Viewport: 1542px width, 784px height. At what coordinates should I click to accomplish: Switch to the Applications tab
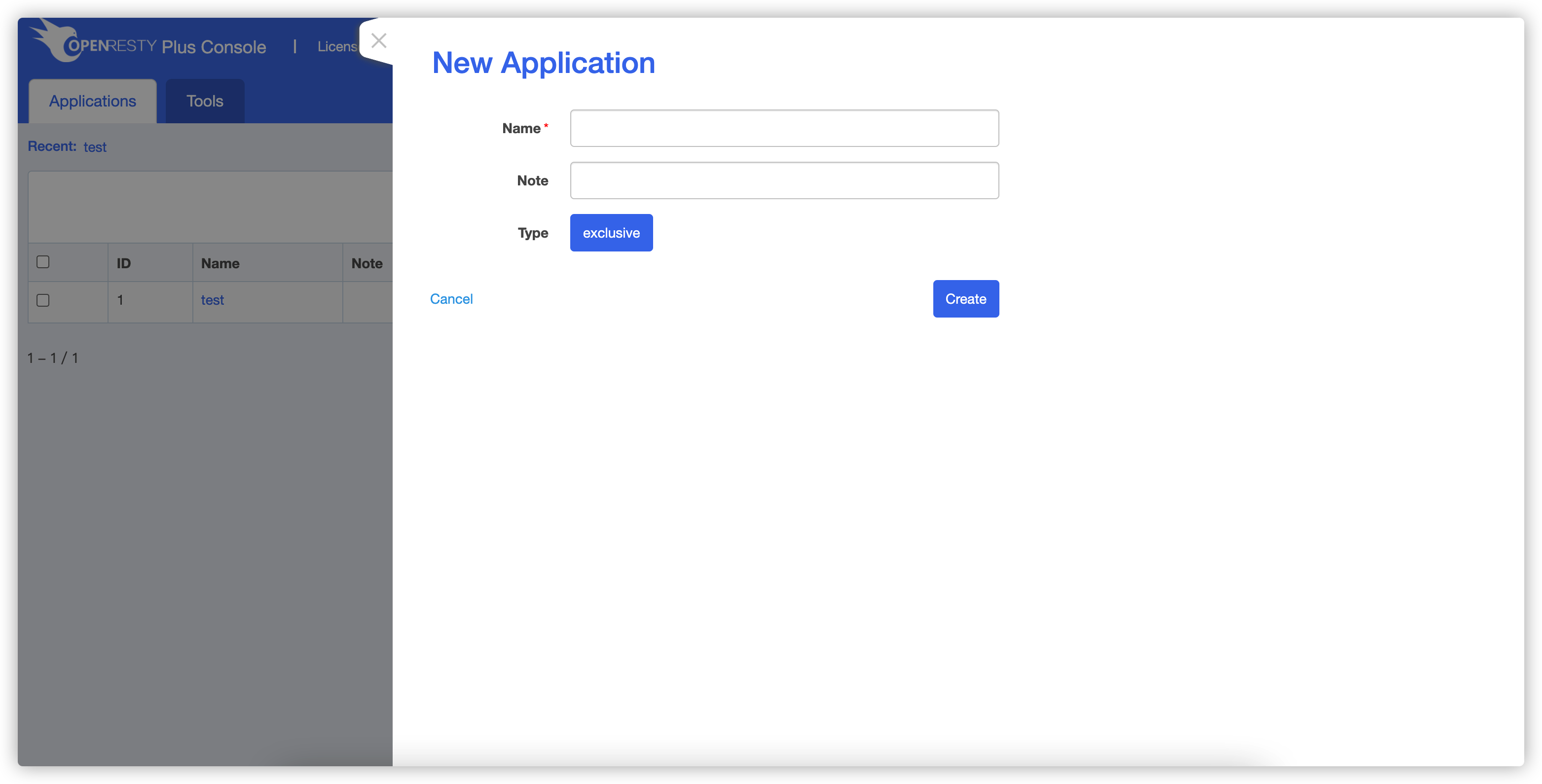93,101
